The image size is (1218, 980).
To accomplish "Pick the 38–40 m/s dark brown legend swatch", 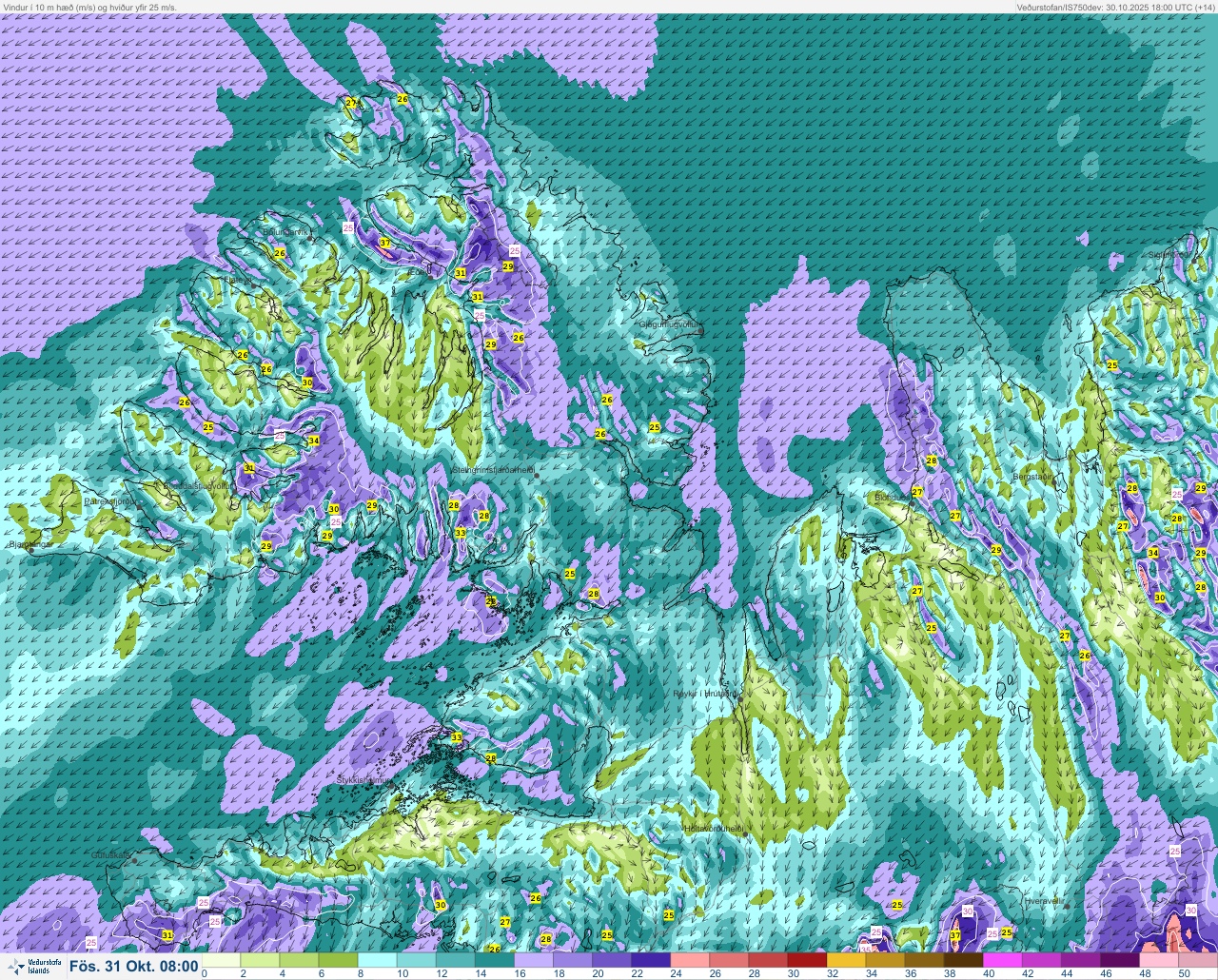I will [963, 960].
